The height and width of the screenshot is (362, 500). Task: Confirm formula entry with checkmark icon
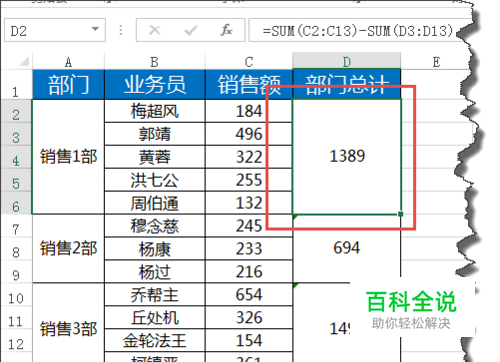coord(191,30)
